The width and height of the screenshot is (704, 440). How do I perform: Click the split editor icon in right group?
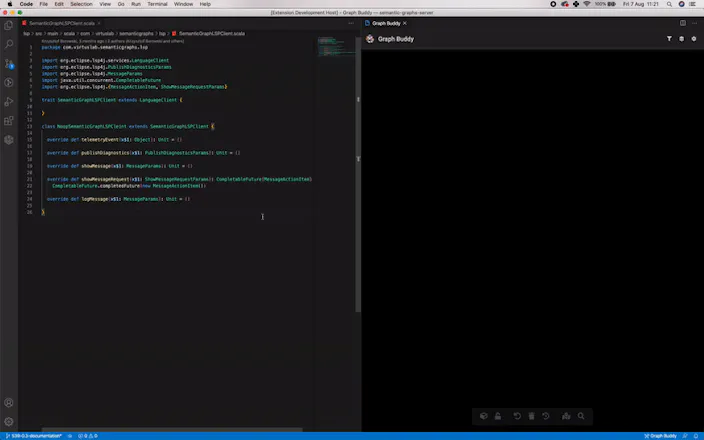coord(682,23)
